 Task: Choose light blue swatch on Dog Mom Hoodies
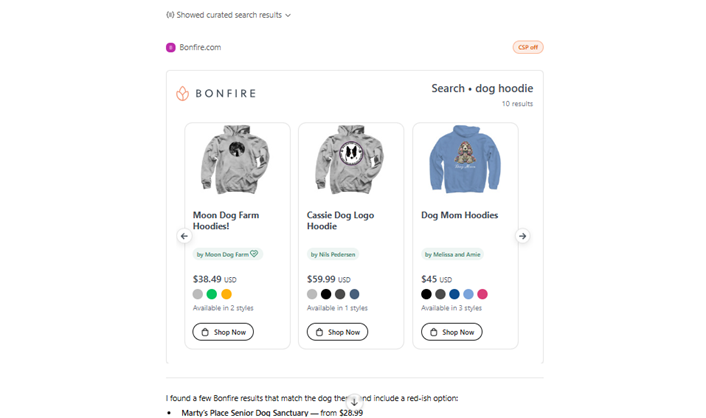[468, 294]
